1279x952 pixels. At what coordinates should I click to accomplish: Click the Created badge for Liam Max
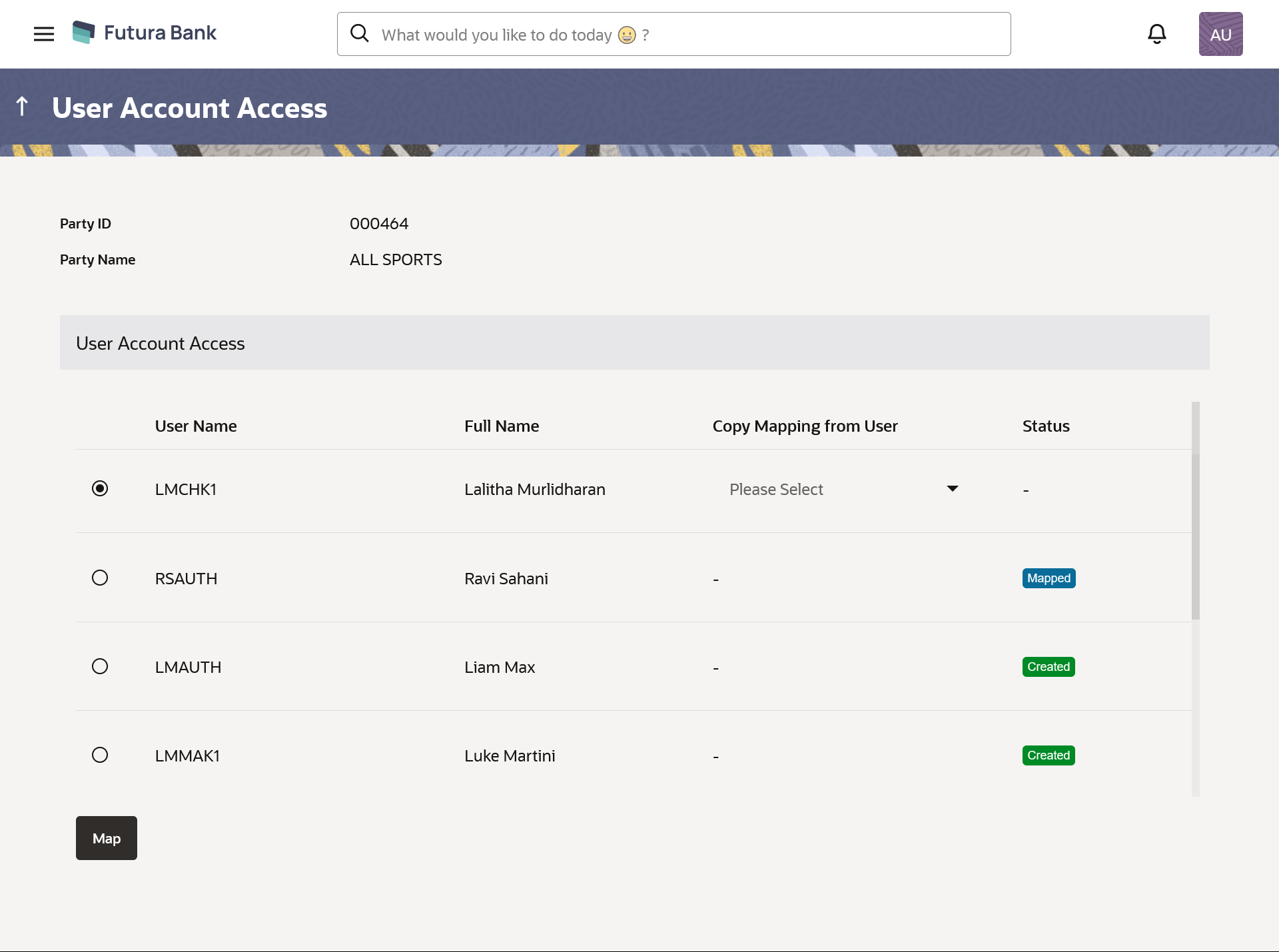click(x=1049, y=667)
